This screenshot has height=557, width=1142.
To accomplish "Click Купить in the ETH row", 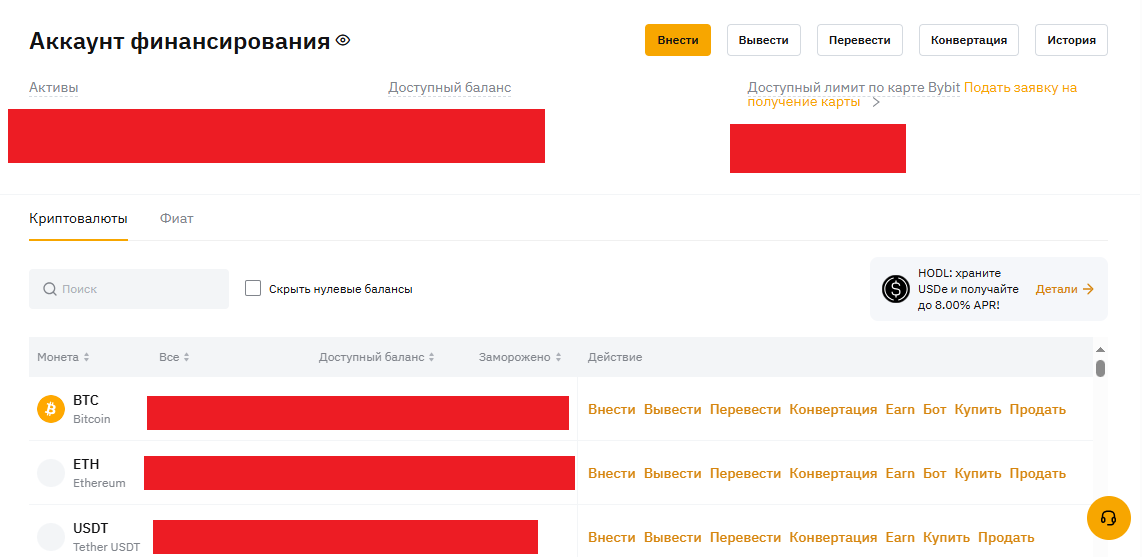I will [x=978, y=473].
